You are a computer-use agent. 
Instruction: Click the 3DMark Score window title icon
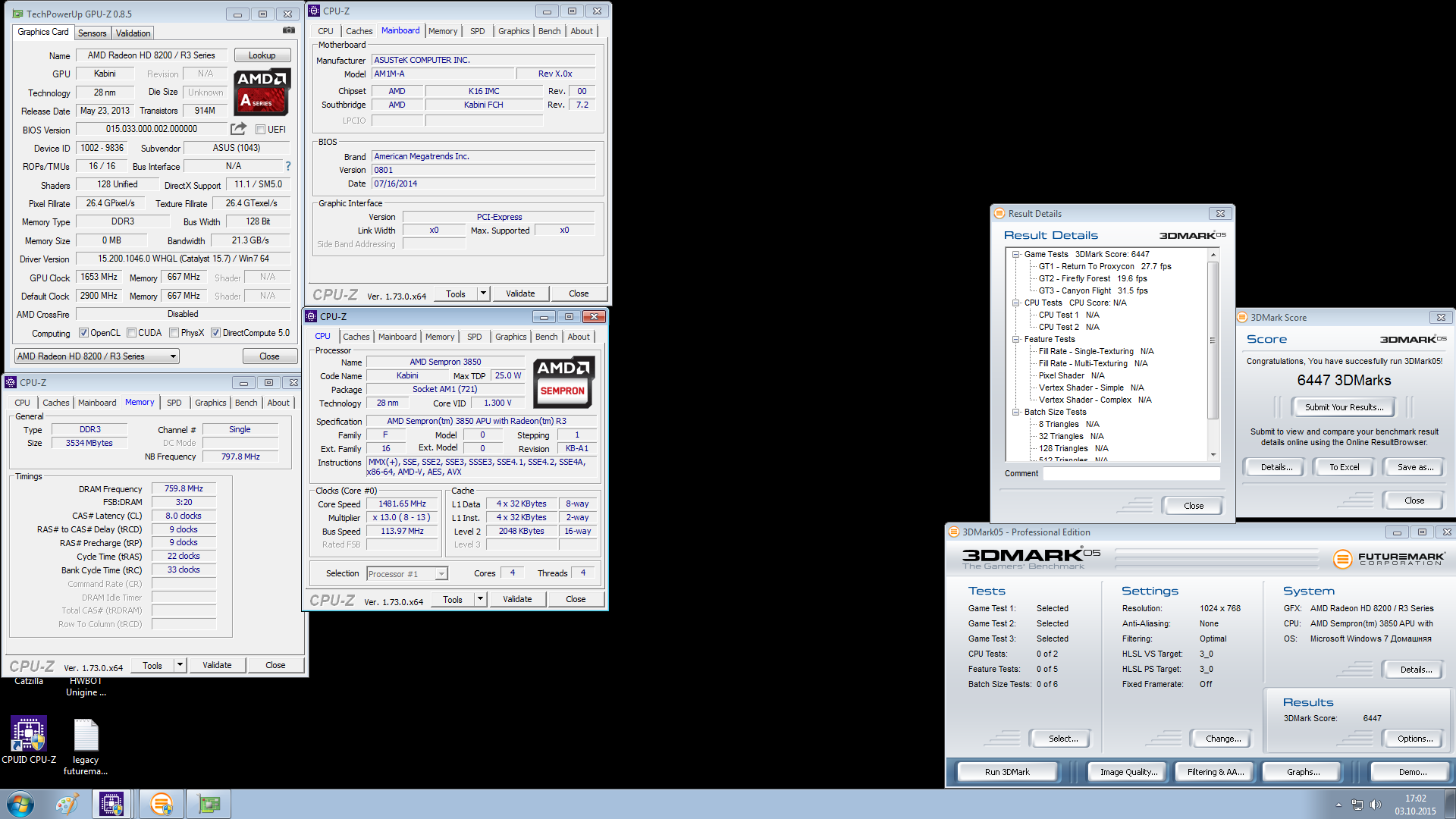(1242, 318)
